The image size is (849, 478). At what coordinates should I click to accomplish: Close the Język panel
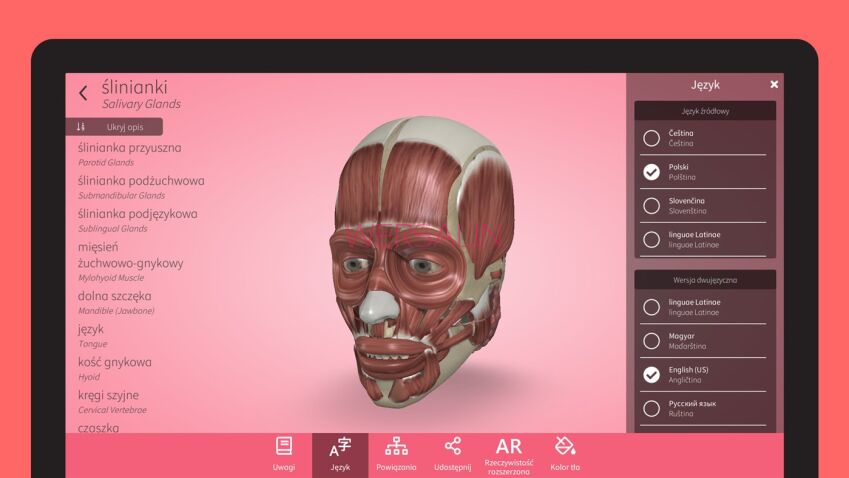(773, 85)
